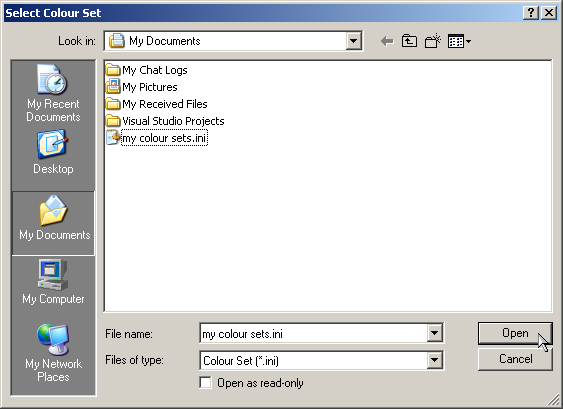This screenshot has width=563, height=409.
Task: Click the 'Colour Set (*.ini)' type text
Action: pos(241,361)
